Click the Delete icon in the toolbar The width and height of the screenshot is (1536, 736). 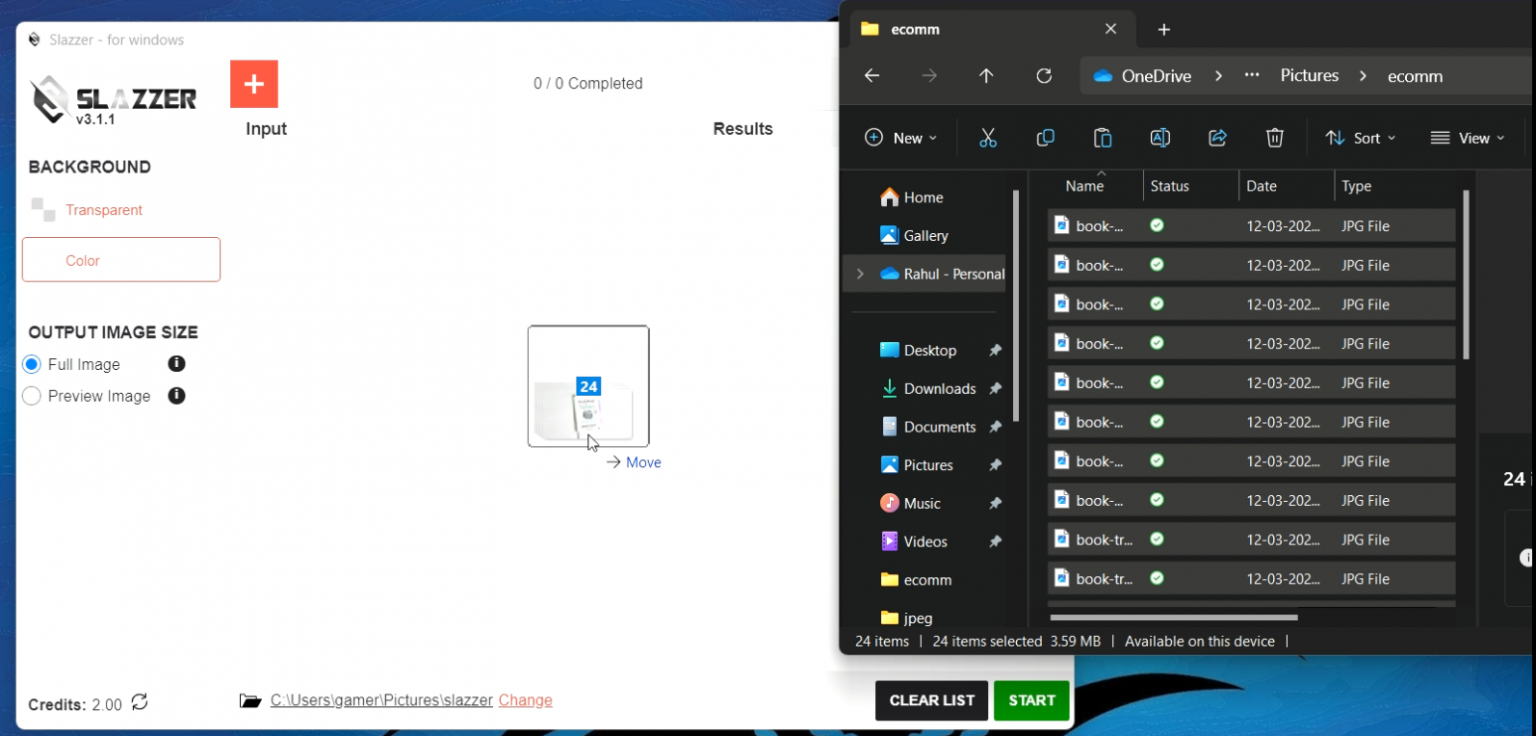coord(1274,137)
